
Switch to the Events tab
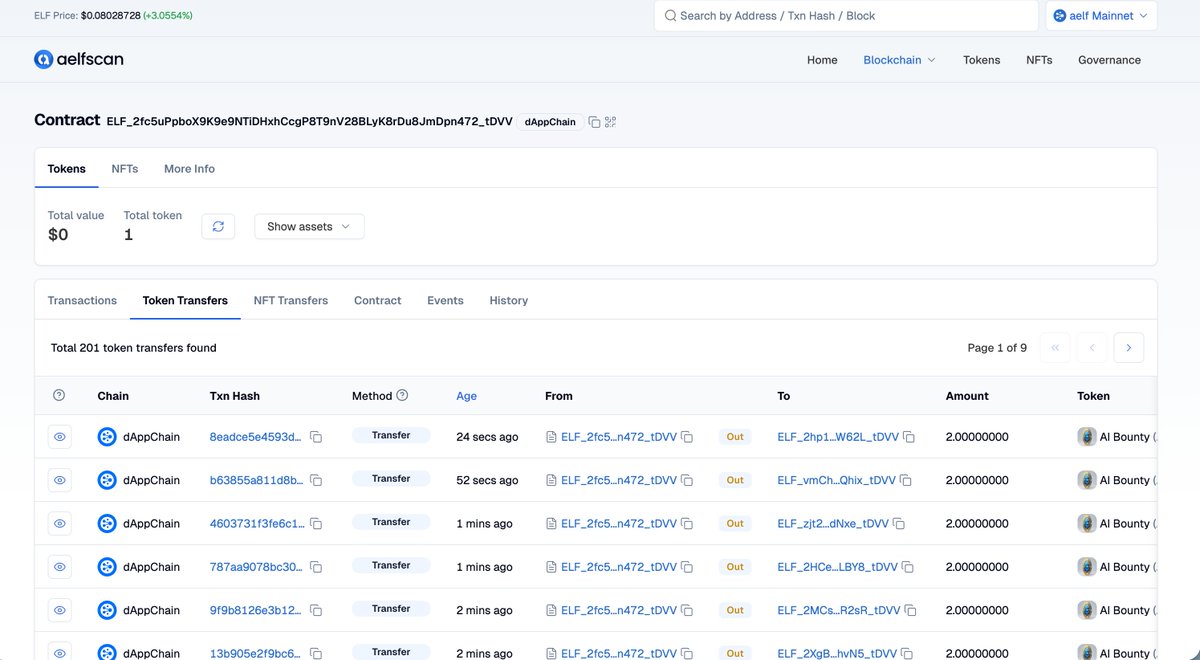point(445,300)
